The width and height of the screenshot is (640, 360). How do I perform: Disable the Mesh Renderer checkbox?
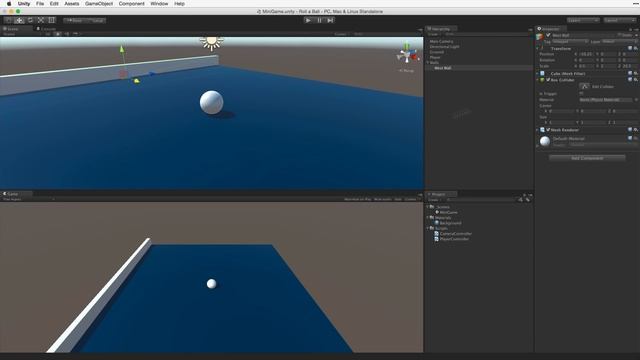pyautogui.click(x=548, y=130)
